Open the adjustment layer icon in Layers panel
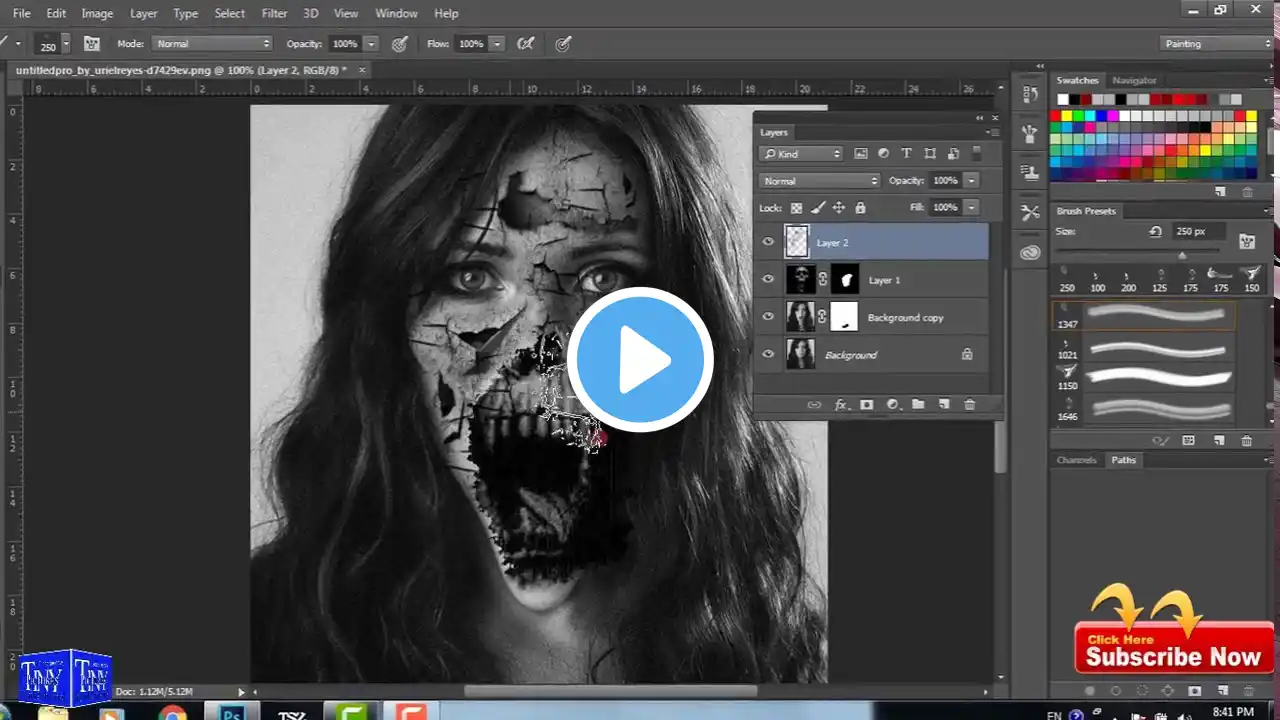 click(892, 404)
